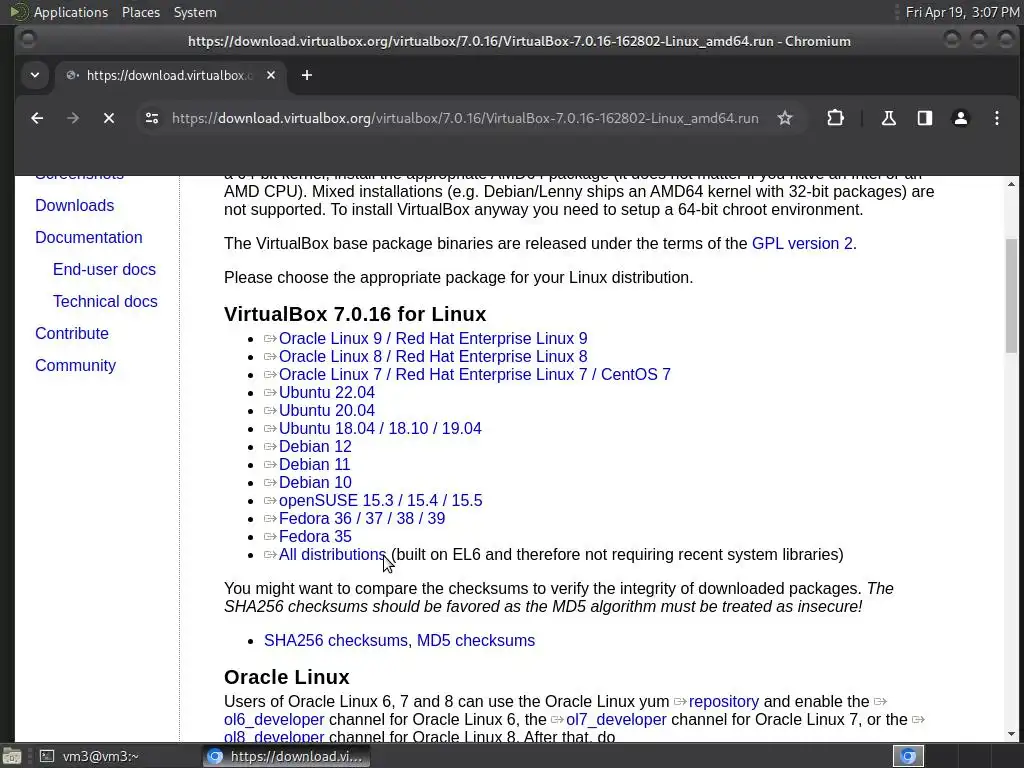The width and height of the screenshot is (1024, 768).
Task: Open the Extensions puzzle icon
Action: 835,118
